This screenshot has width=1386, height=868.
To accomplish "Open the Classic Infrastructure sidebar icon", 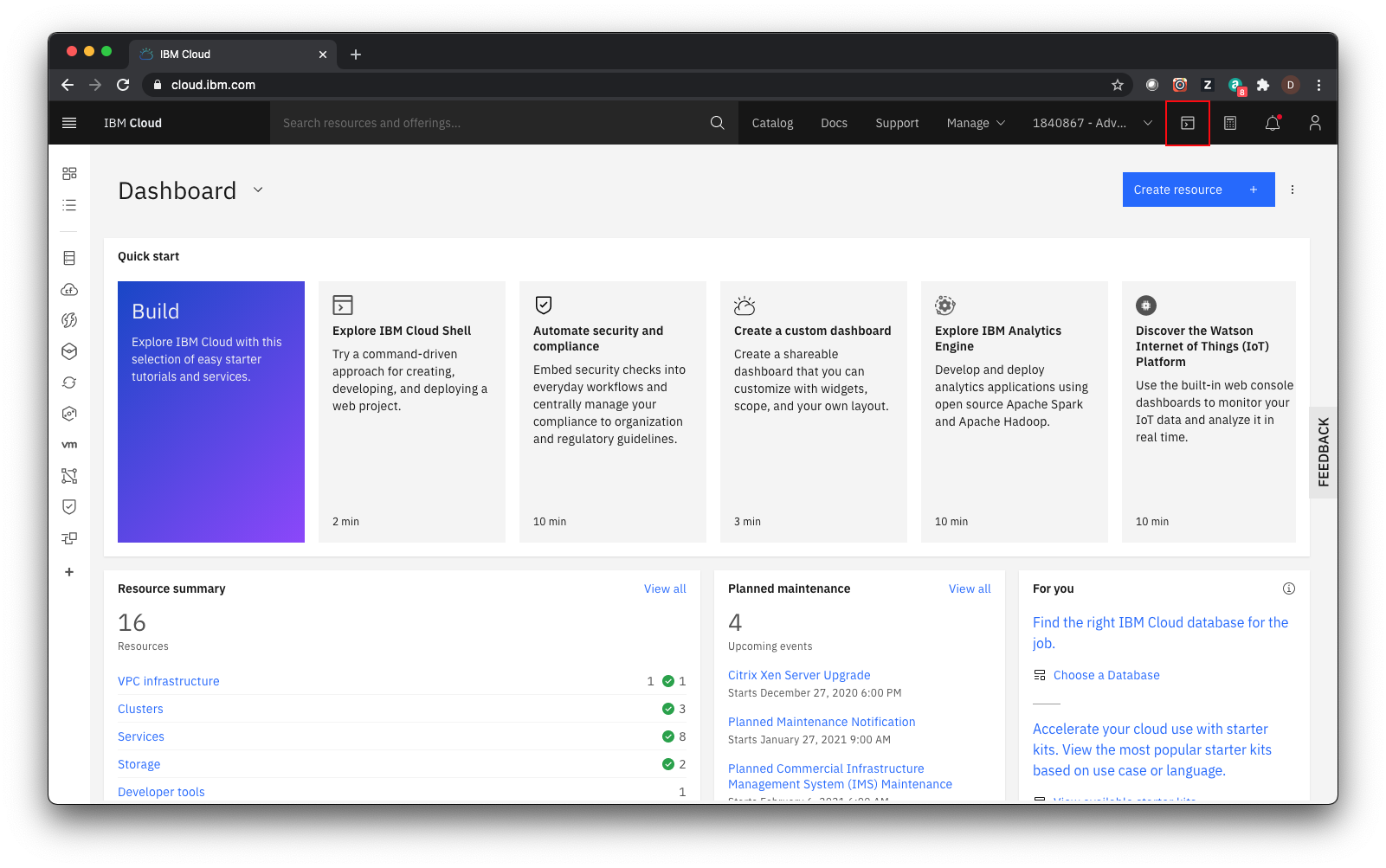I will 69,258.
